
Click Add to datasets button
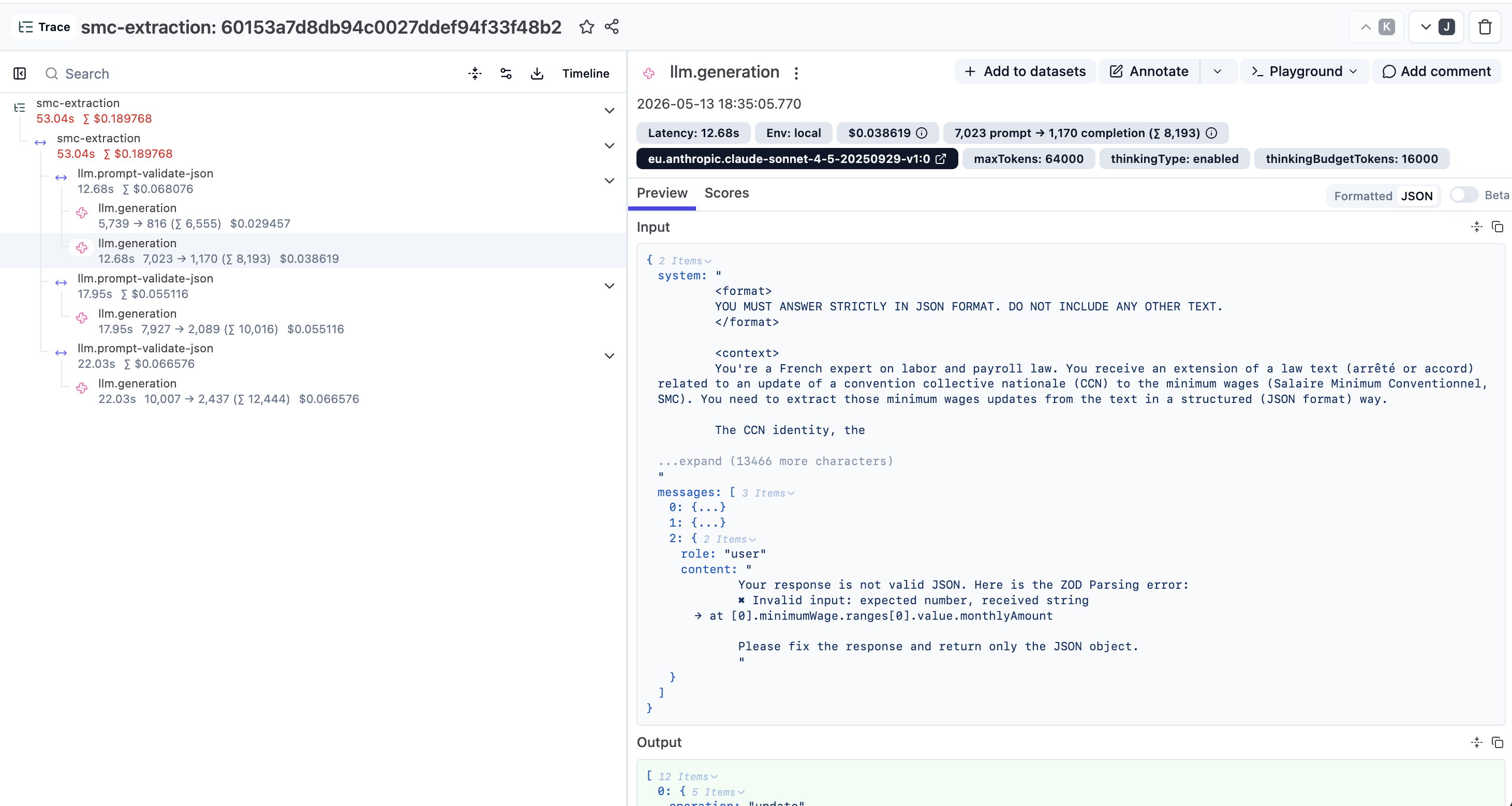point(1025,71)
